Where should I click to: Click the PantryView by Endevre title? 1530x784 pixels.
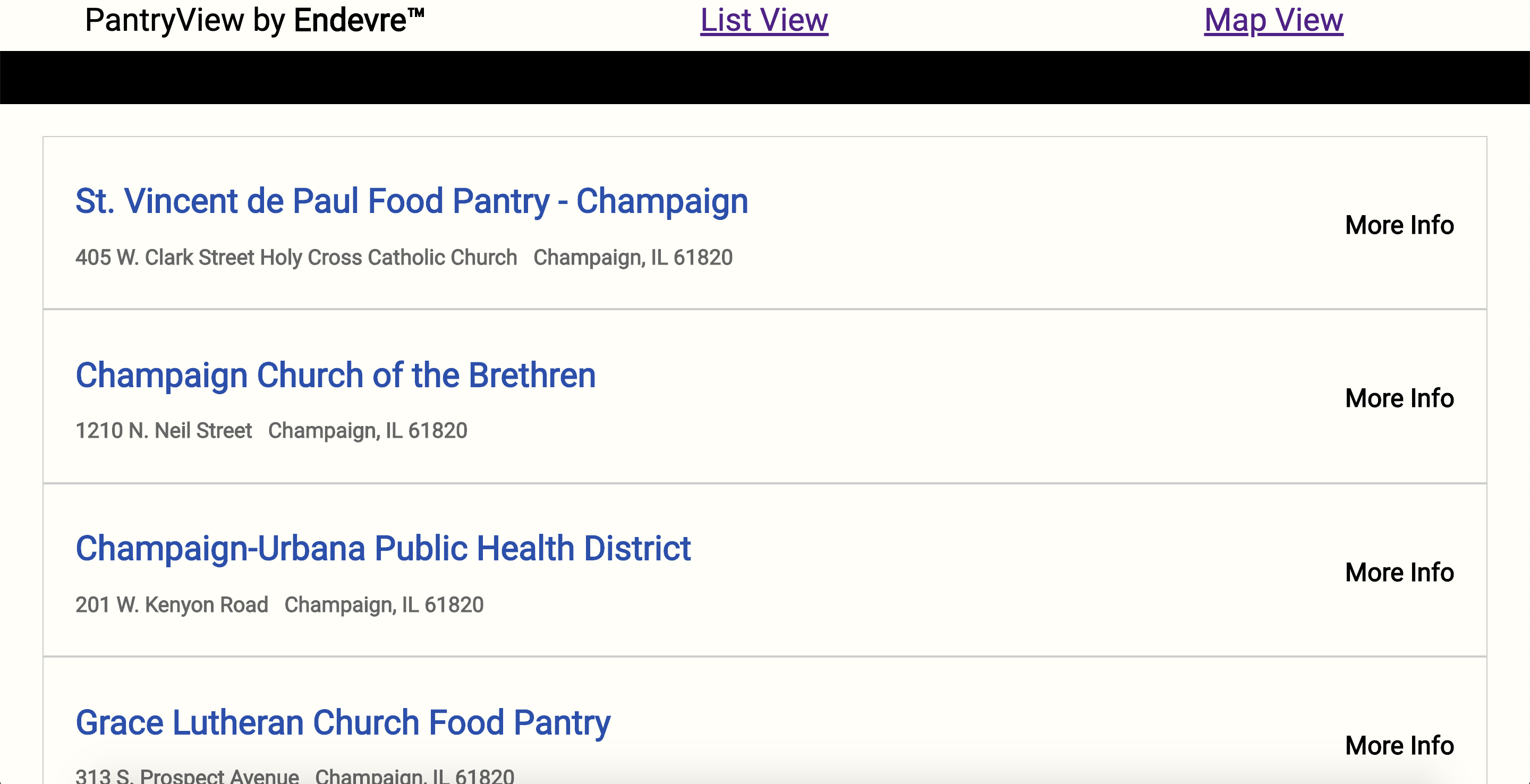pyautogui.click(x=255, y=20)
